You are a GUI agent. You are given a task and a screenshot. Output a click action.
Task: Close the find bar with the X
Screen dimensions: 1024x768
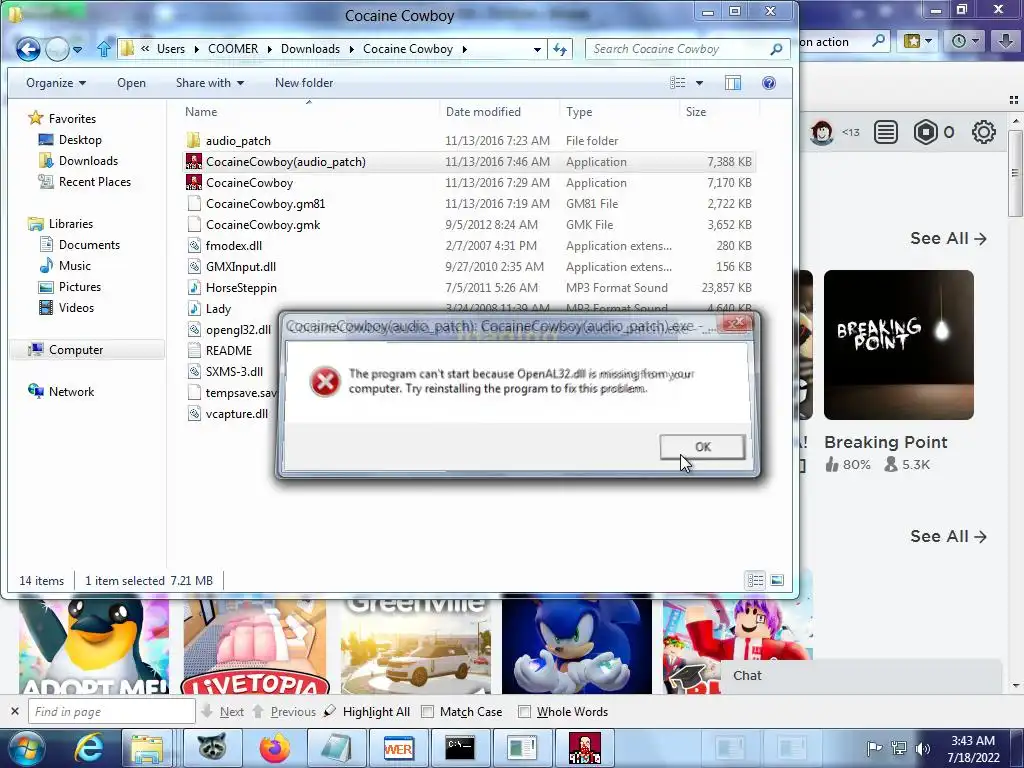pos(14,711)
